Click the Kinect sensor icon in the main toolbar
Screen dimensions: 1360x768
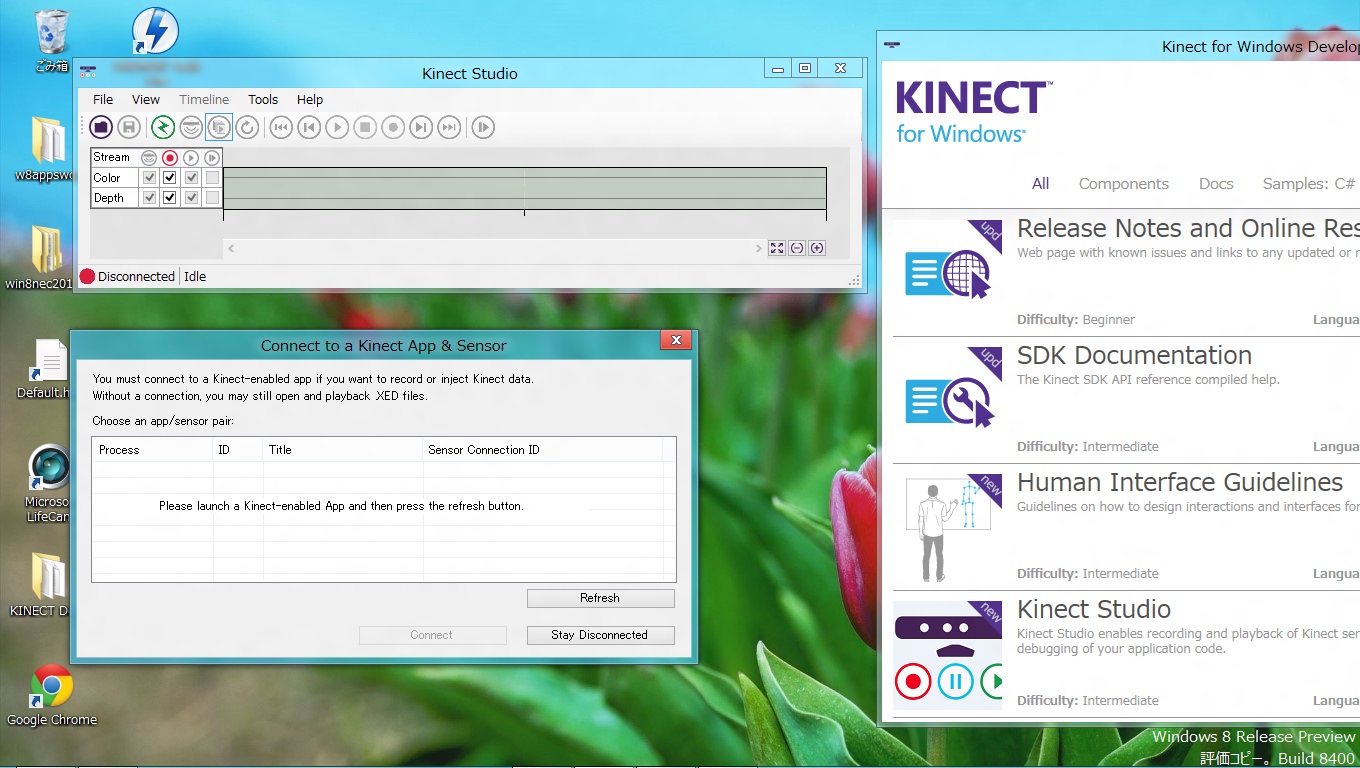pyautogui.click(x=191, y=127)
